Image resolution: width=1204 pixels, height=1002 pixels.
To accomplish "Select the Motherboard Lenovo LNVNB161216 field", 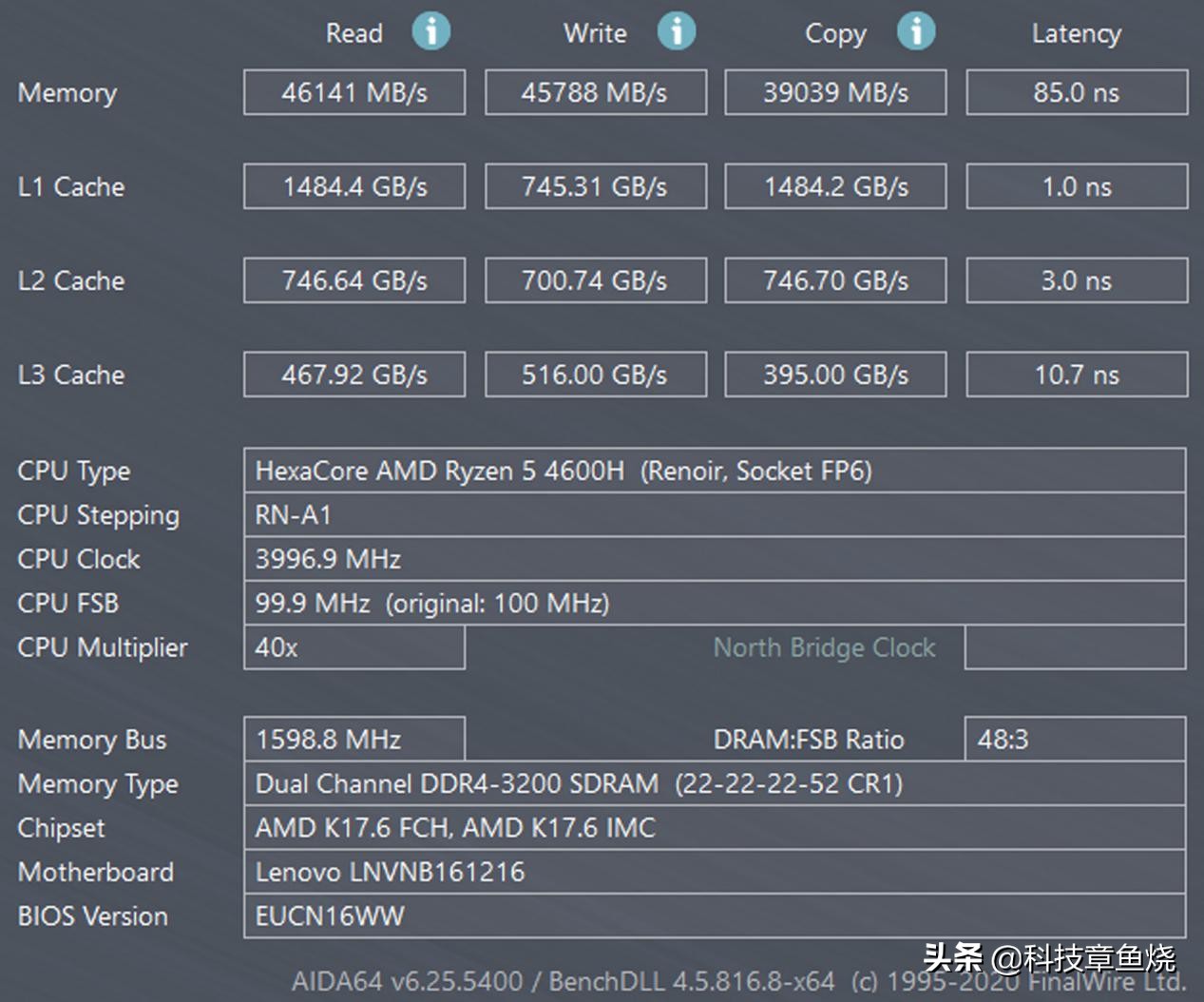I will (714, 872).
